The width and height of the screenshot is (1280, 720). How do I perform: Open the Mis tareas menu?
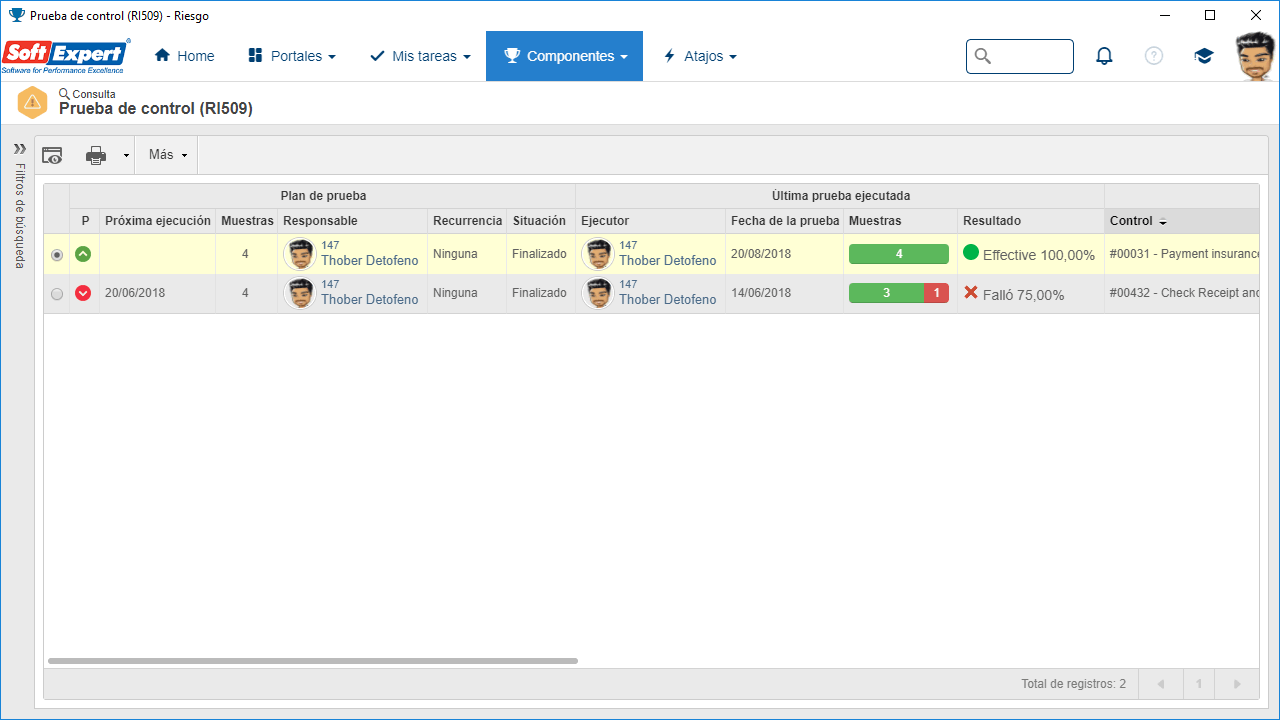coord(420,56)
